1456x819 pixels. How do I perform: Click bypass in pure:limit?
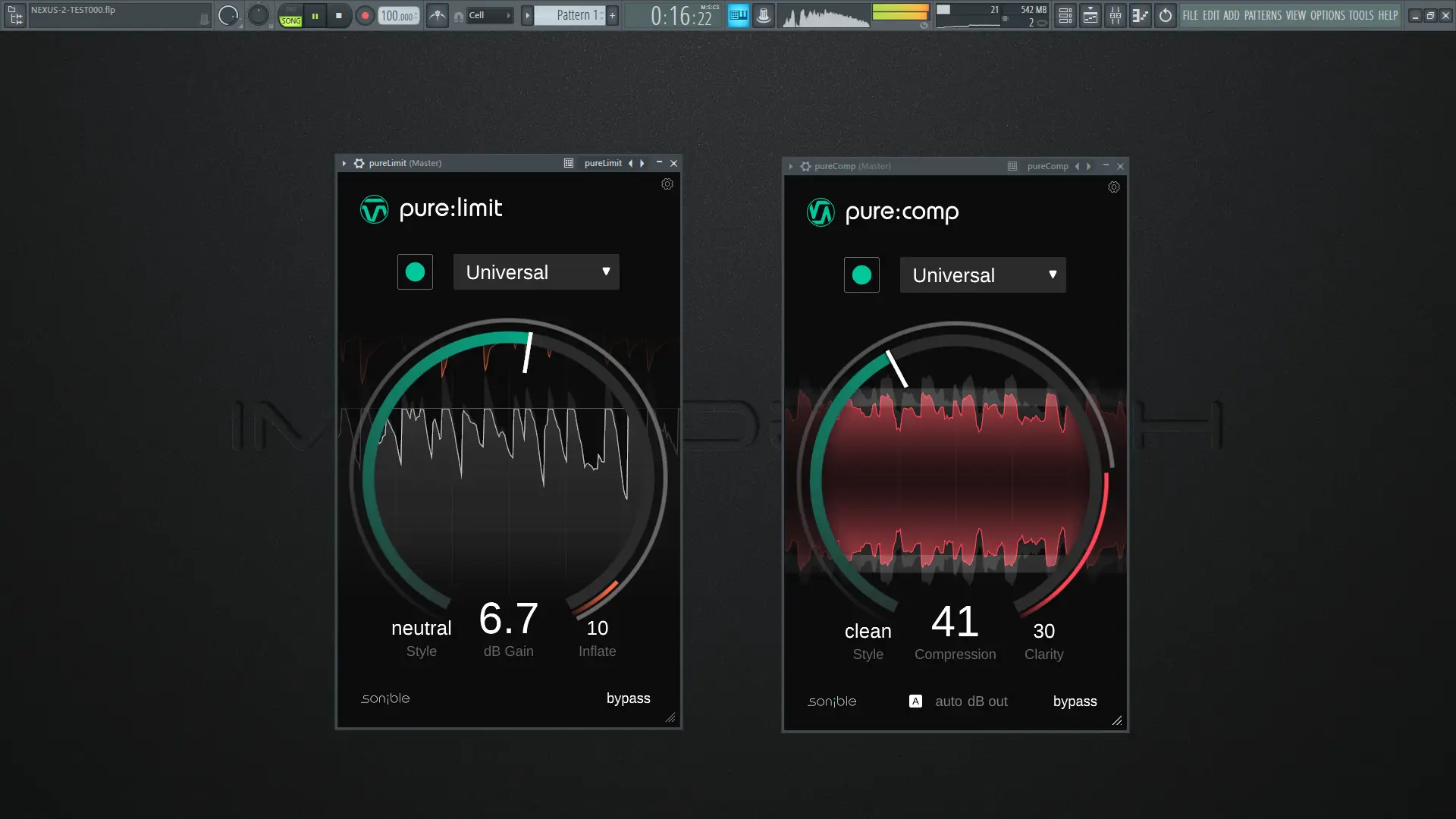pyautogui.click(x=628, y=698)
